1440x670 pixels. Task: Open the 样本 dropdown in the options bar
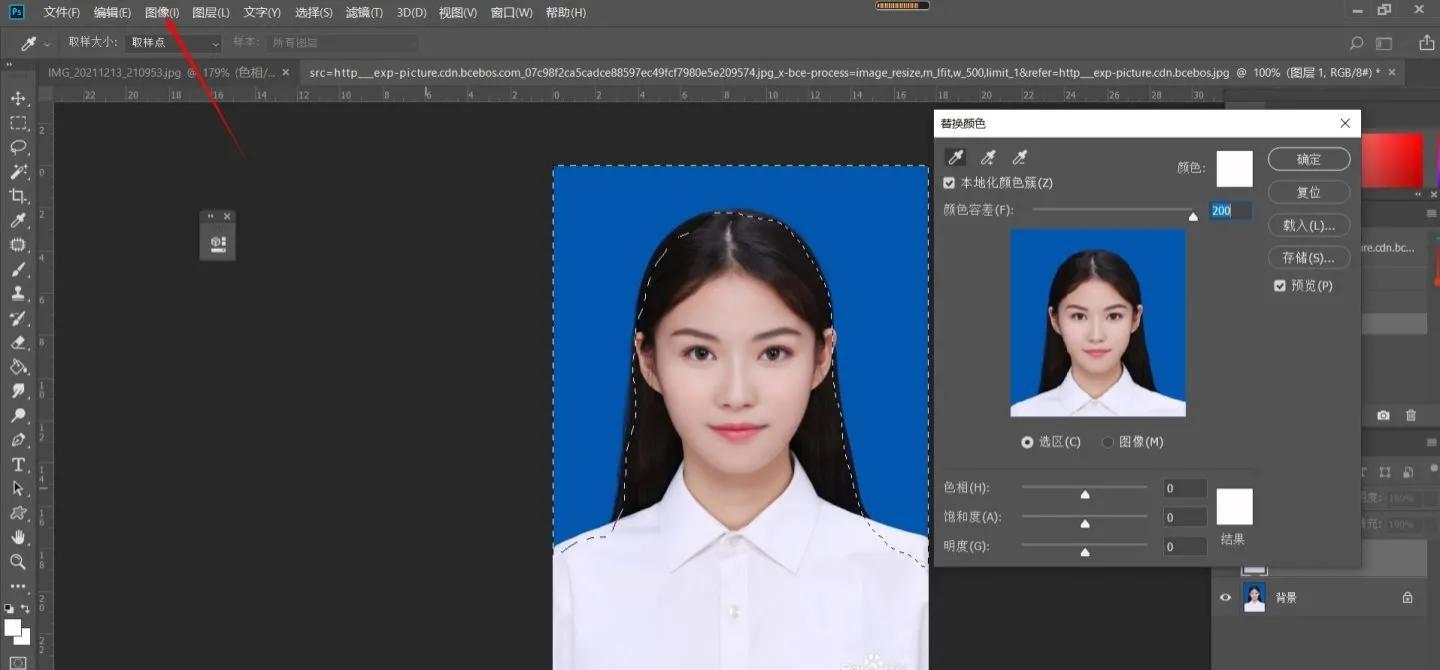coord(344,43)
